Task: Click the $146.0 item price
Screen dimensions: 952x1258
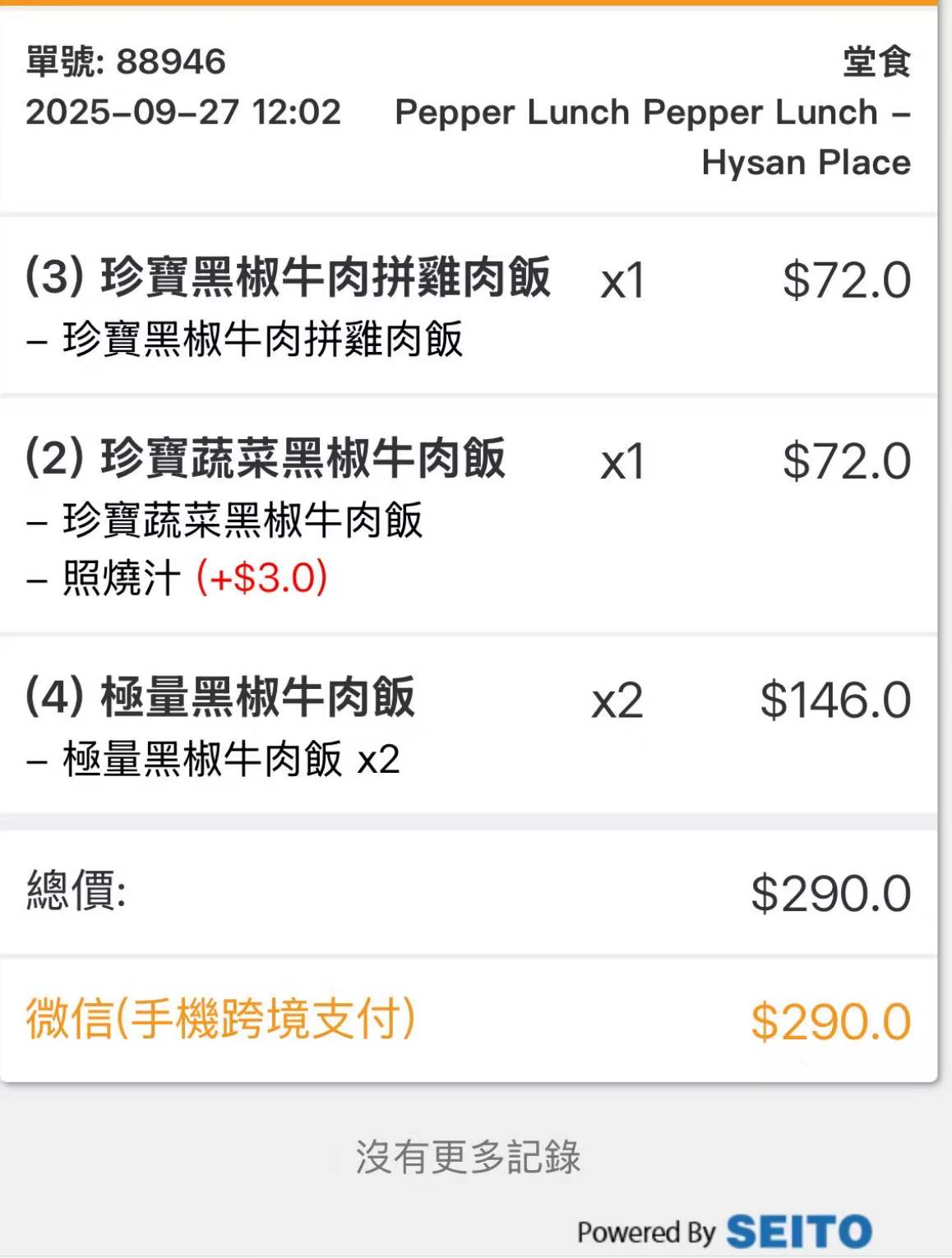Action: 834,701
